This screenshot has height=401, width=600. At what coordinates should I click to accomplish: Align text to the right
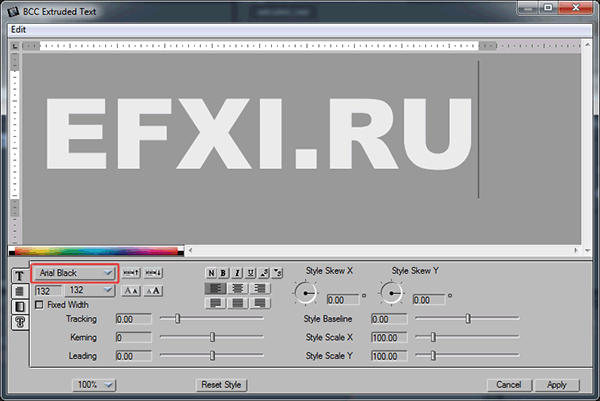[x=260, y=288]
